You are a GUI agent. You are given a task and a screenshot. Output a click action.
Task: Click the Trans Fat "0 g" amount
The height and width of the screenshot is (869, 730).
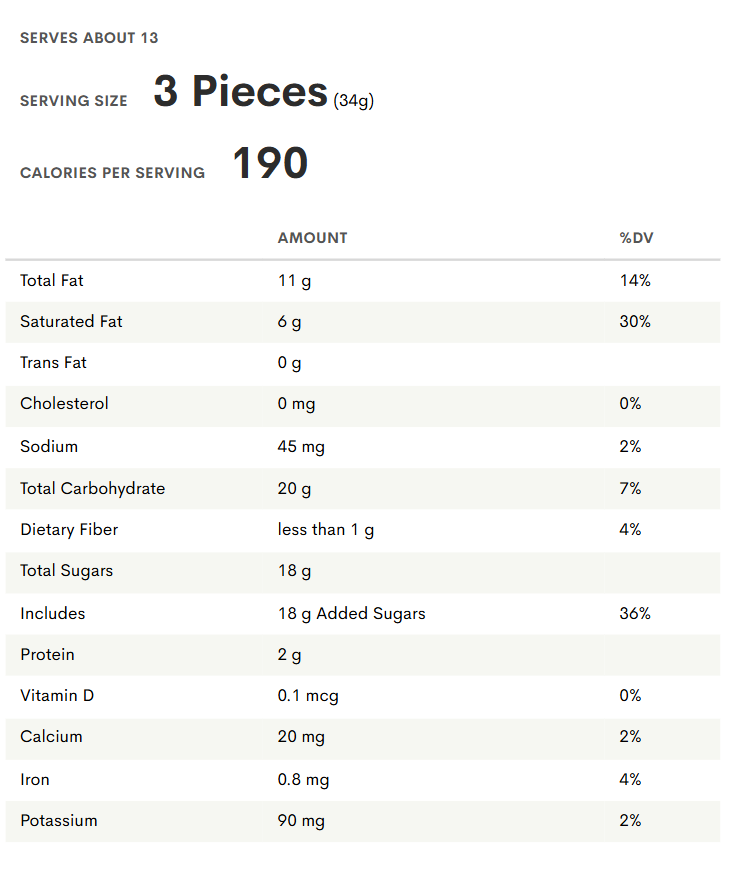[289, 363]
